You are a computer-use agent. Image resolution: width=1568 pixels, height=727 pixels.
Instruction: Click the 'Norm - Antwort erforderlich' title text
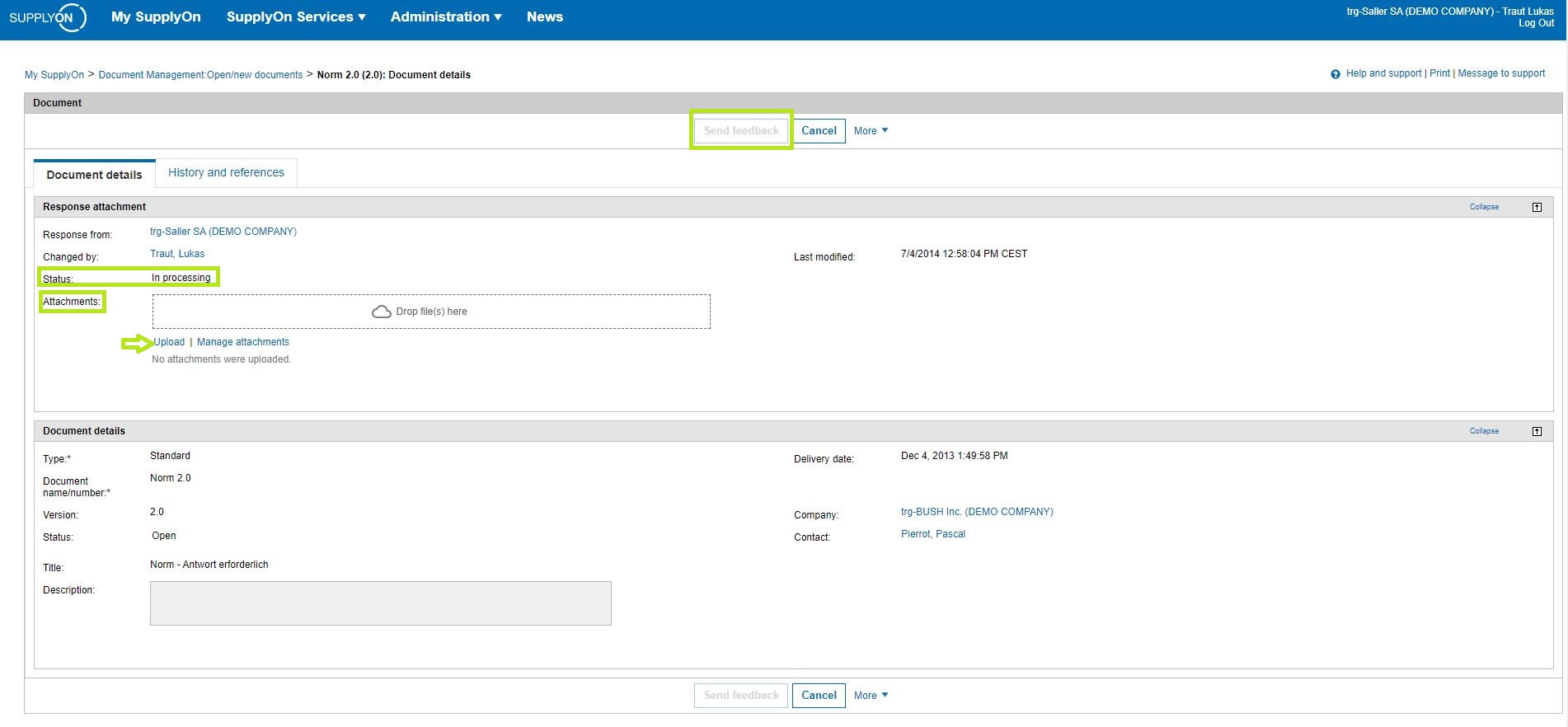tap(209, 565)
